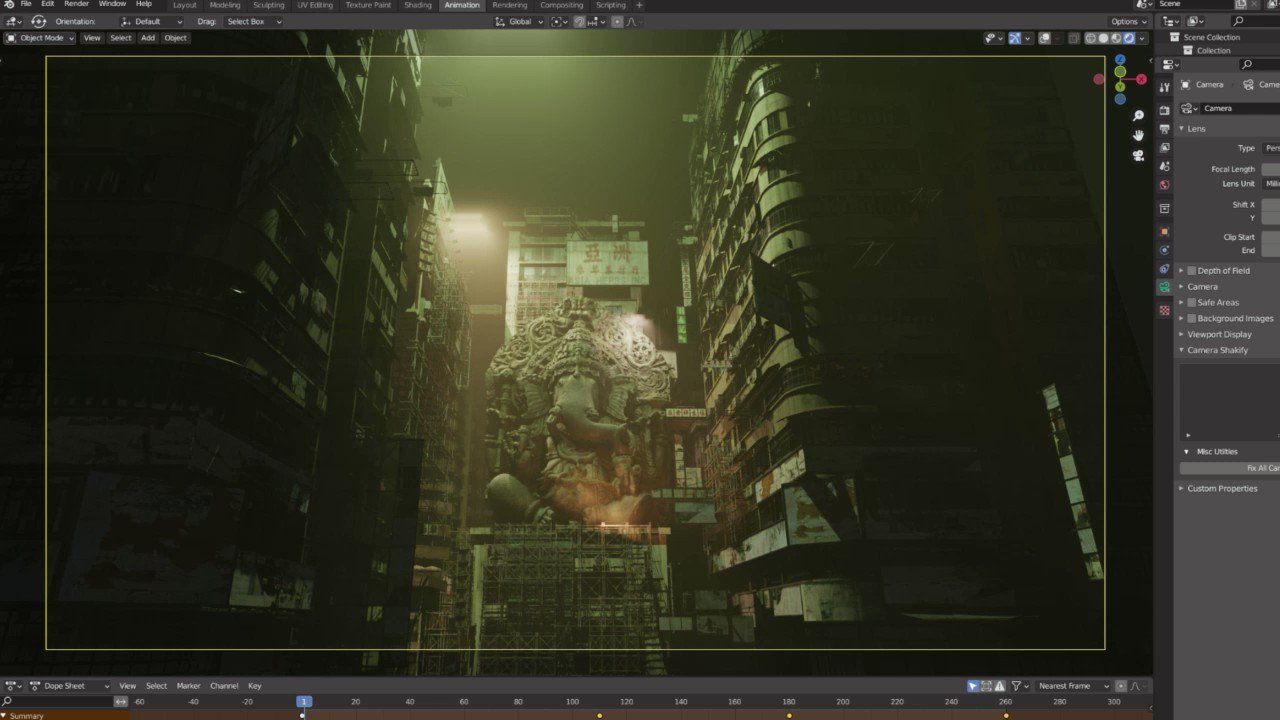This screenshot has width=1280, height=720.
Task: Open the Object Mode dropdown
Action: (x=41, y=38)
